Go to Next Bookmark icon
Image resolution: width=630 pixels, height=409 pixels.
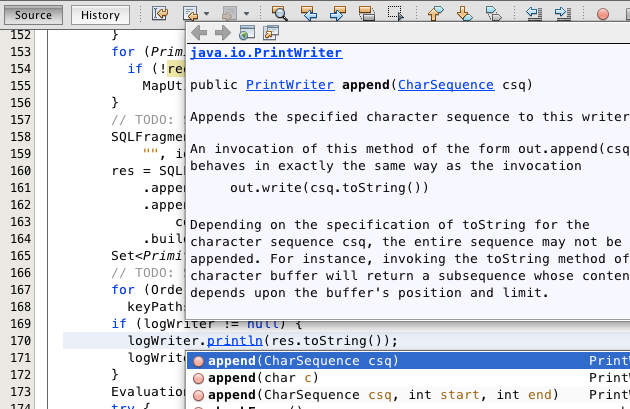pos(464,14)
